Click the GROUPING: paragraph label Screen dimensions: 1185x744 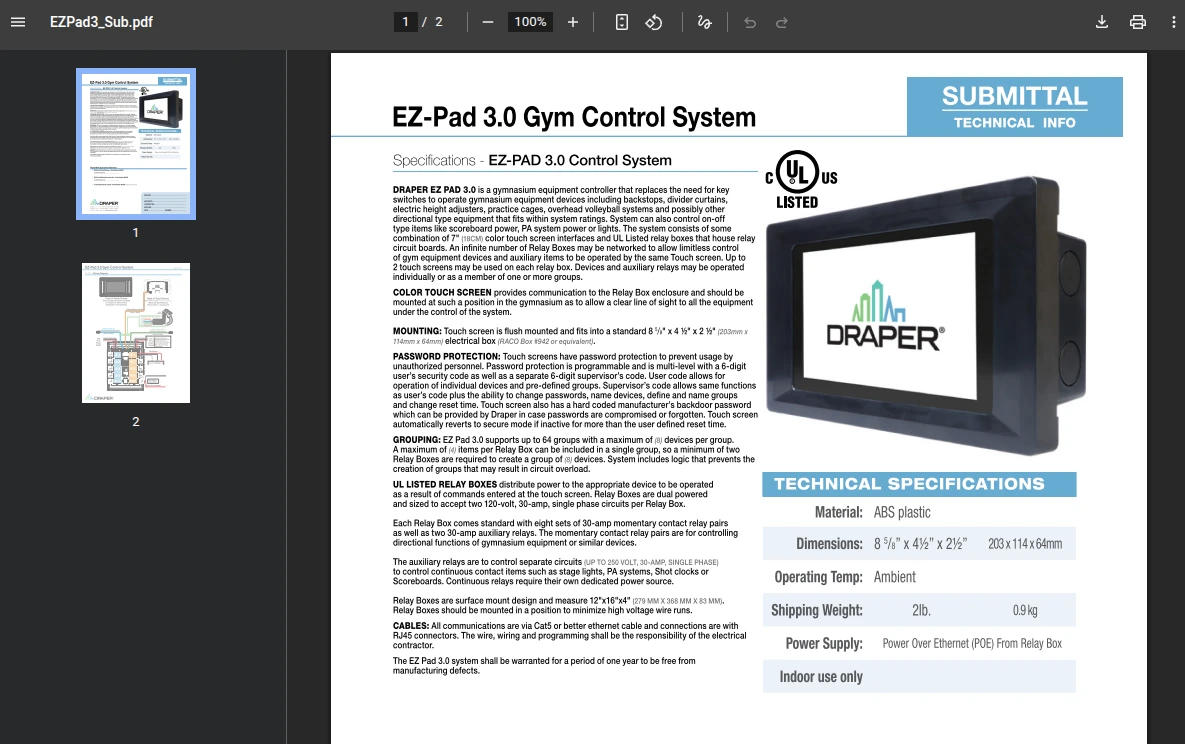416,440
